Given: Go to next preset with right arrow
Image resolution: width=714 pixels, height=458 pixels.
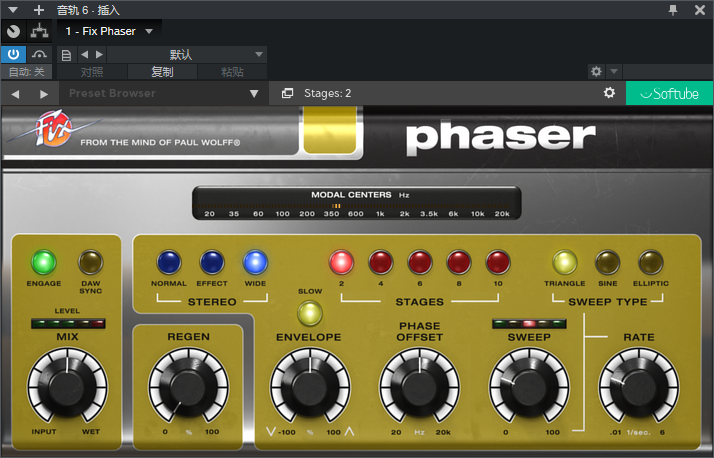Looking at the screenshot, I should 99,55.
